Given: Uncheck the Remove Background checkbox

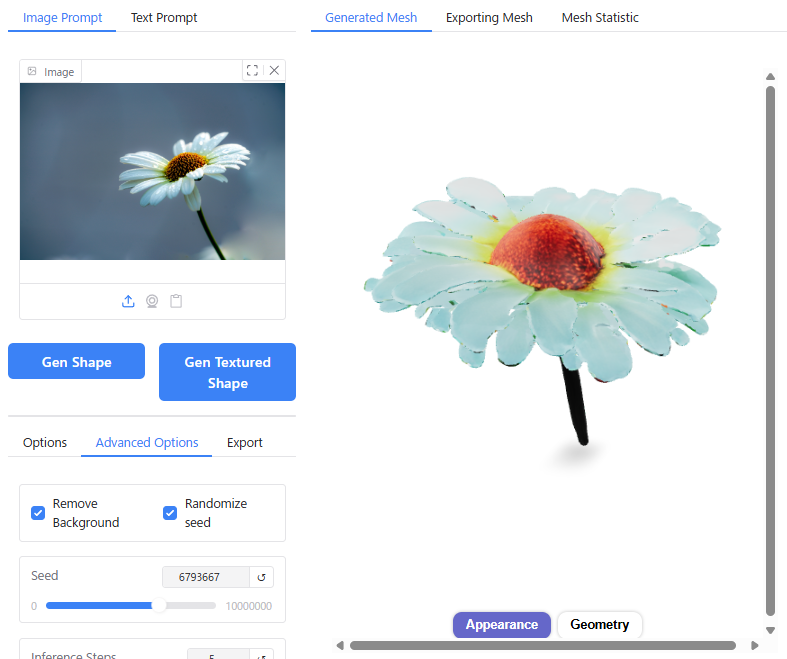Looking at the screenshot, I should pos(38,513).
